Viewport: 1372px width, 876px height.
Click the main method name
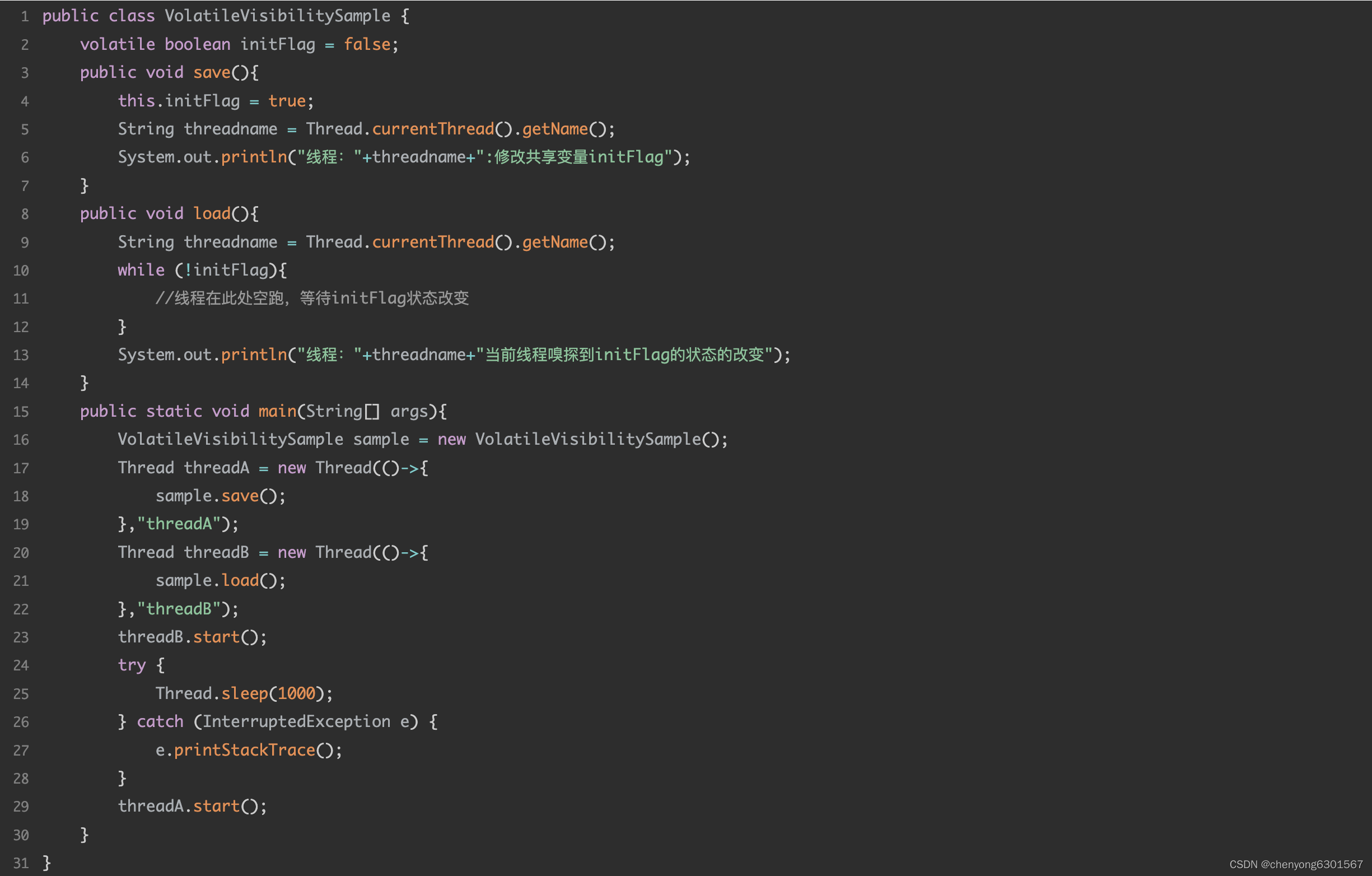(277, 412)
